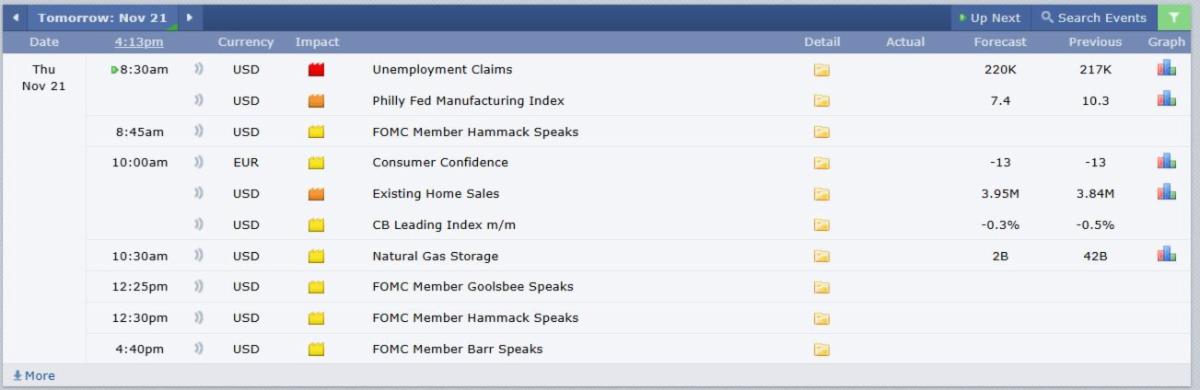Open graph icon for Natural Gas Storage
Viewport: 1200px width, 390px height.
pos(1166,254)
